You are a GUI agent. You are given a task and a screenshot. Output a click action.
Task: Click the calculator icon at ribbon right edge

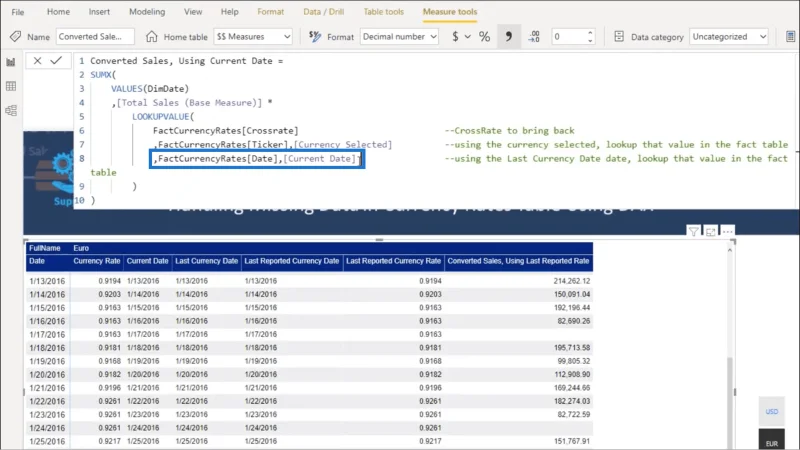pyautogui.click(x=790, y=37)
